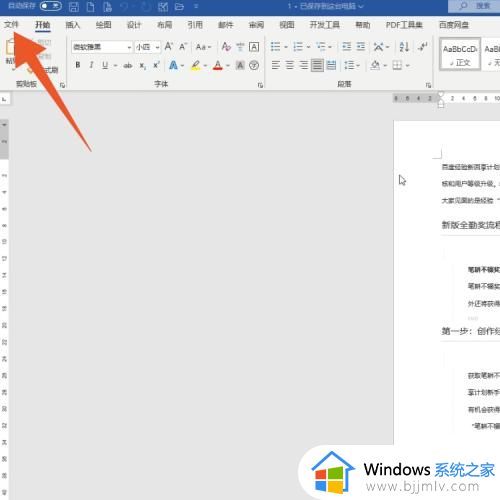Click Decrease Font Size icon
Screen dimensions: 500x500
(183, 47)
